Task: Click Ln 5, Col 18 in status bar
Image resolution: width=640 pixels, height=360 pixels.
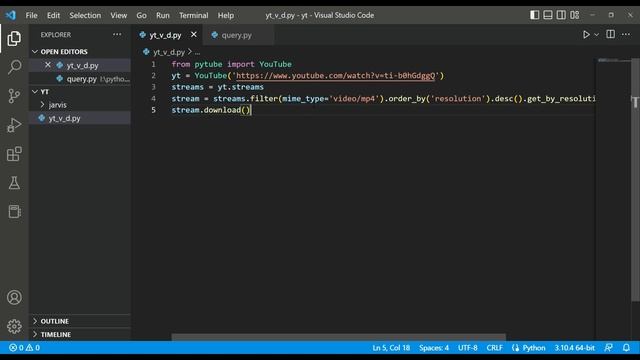Action: pos(391,348)
